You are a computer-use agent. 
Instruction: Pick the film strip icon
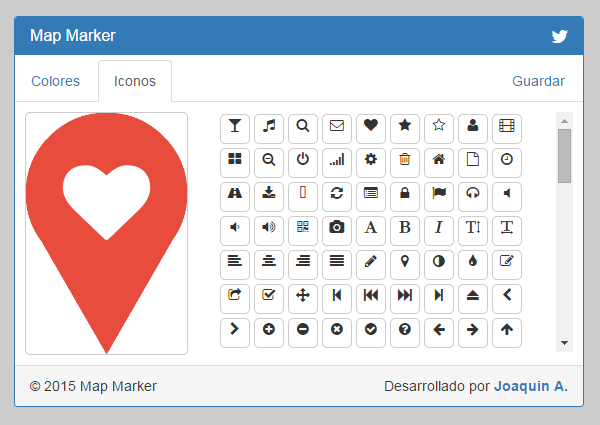[507, 129]
